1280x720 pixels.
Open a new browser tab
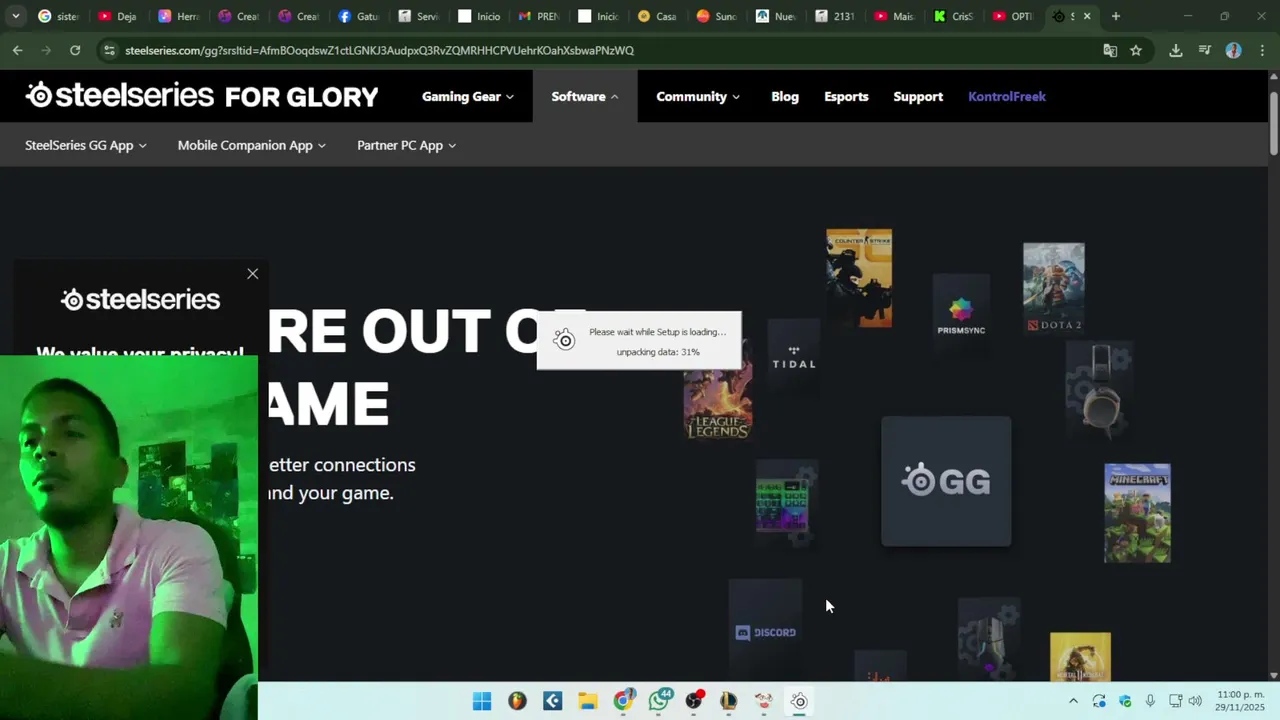coord(1116,16)
